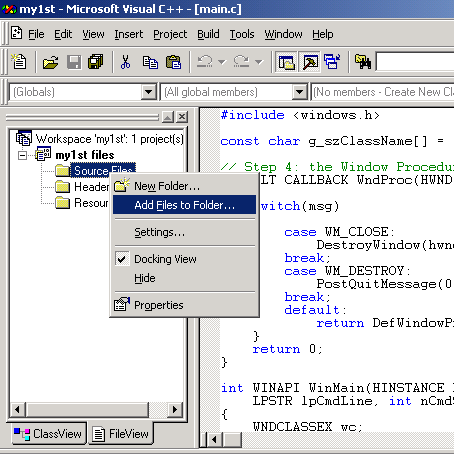Click the Resource Files folder icon
Screen dimensions: 454x454
click(62, 203)
